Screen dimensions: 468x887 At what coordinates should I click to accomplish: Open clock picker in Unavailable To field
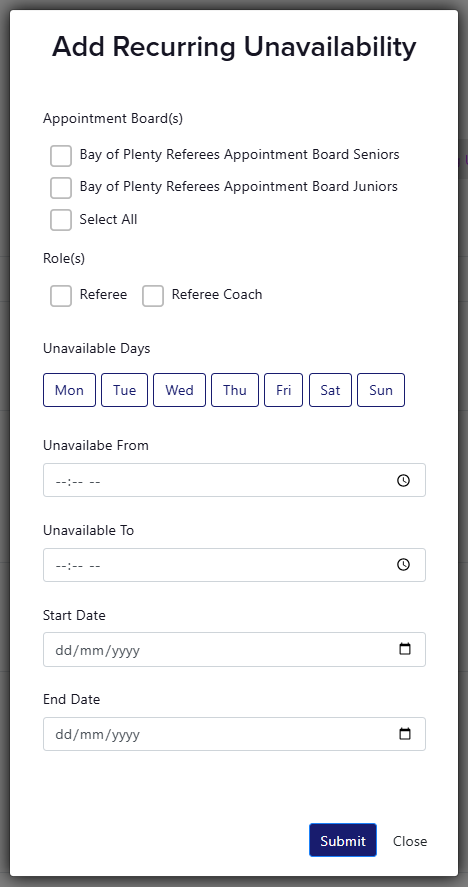(x=403, y=565)
